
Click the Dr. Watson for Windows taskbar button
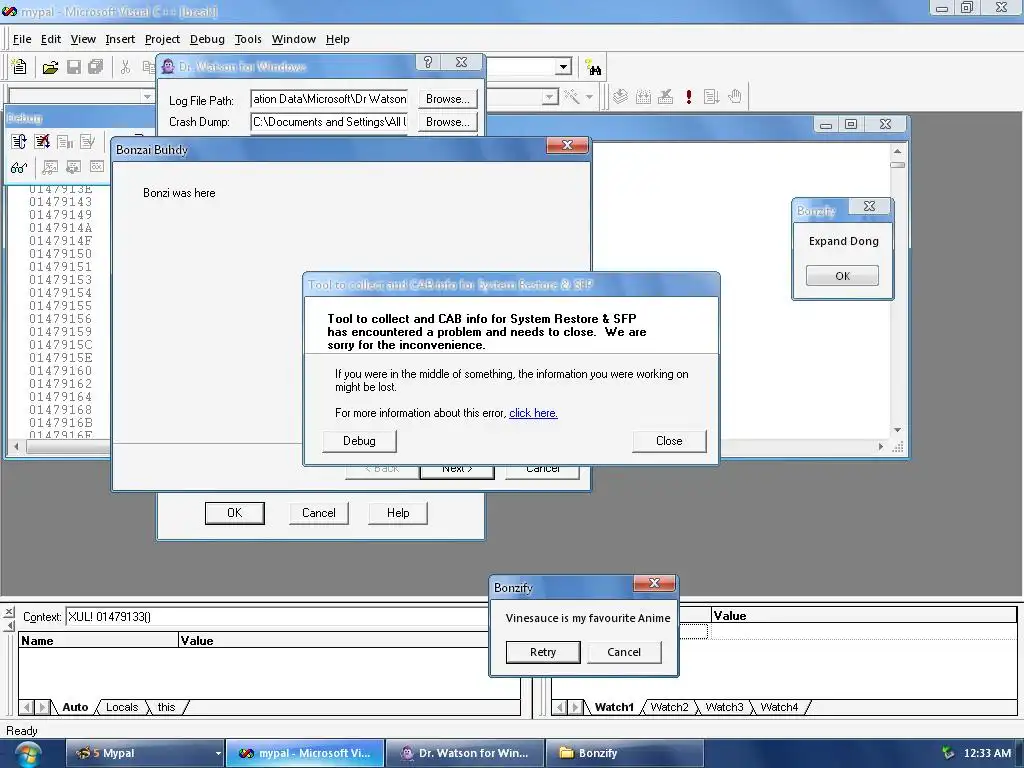[465, 753]
